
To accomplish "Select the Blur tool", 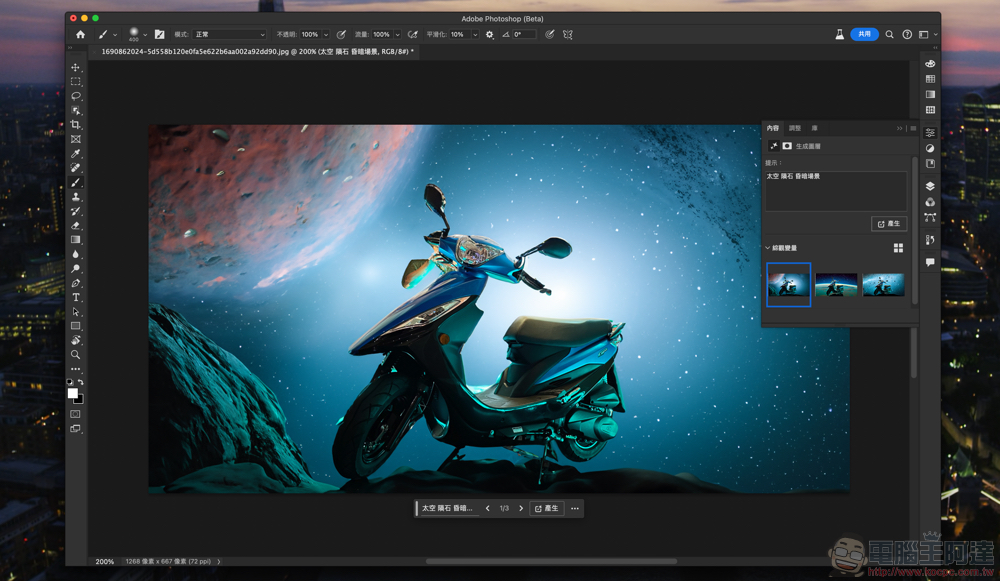I will pyautogui.click(x=76, y=254).
